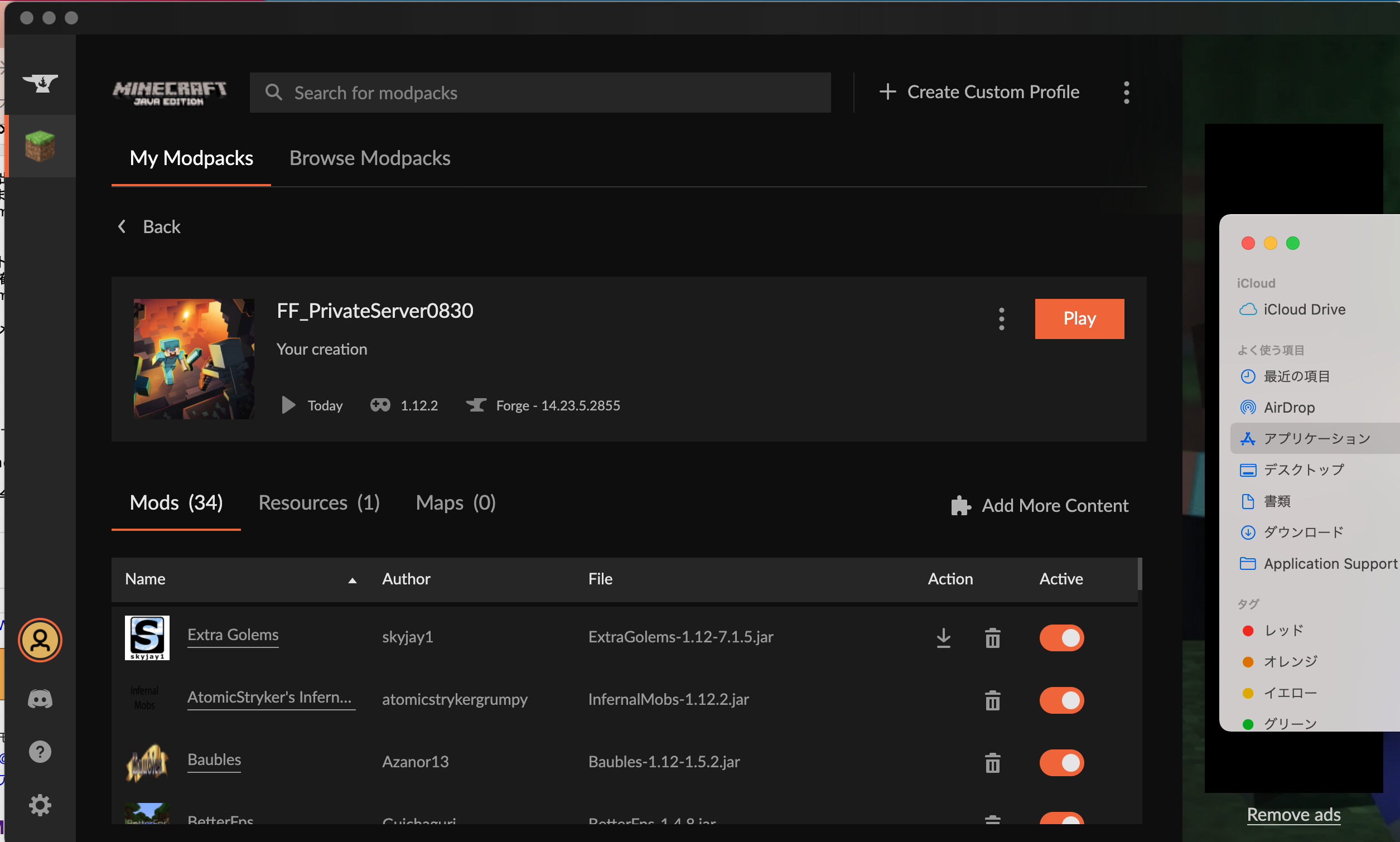Click the Active column header

pos(1061,579)
